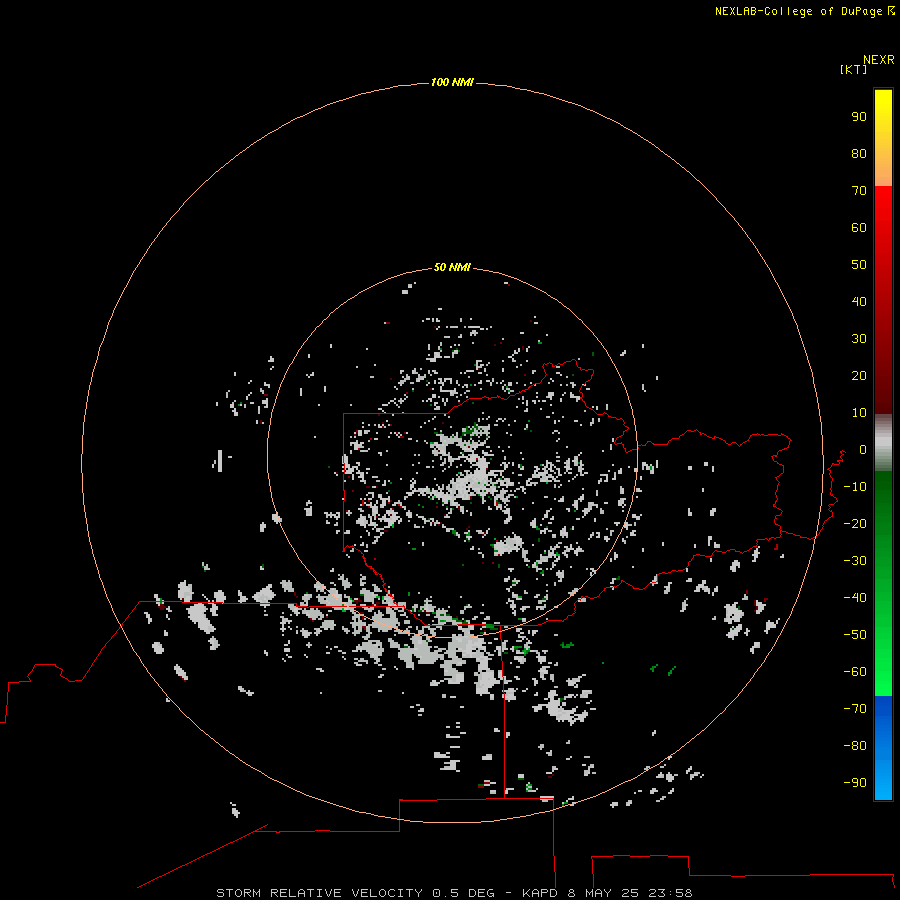The image size is (900, 900).
Task: Click the NEXR label above the color bar
Action: (879, 60)
